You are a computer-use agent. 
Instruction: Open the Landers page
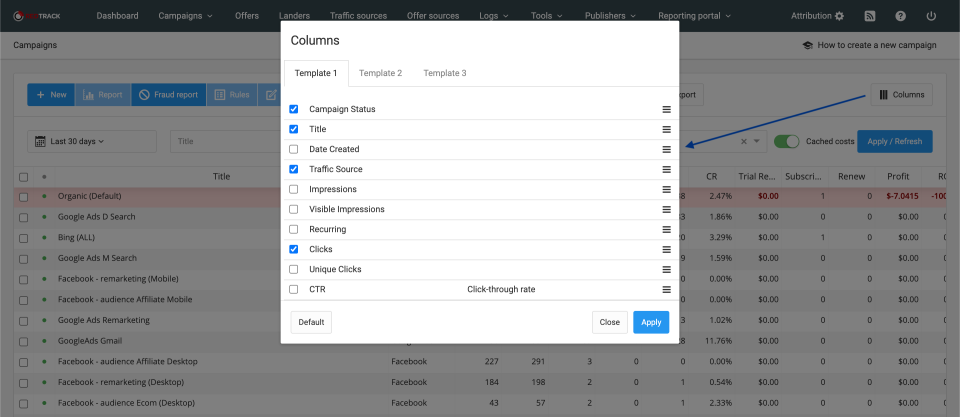(x=294, y=16)
